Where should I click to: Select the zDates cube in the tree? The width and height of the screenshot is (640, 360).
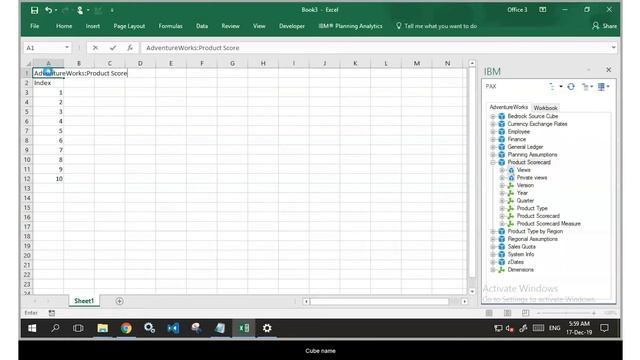click(x=516, y=262)
